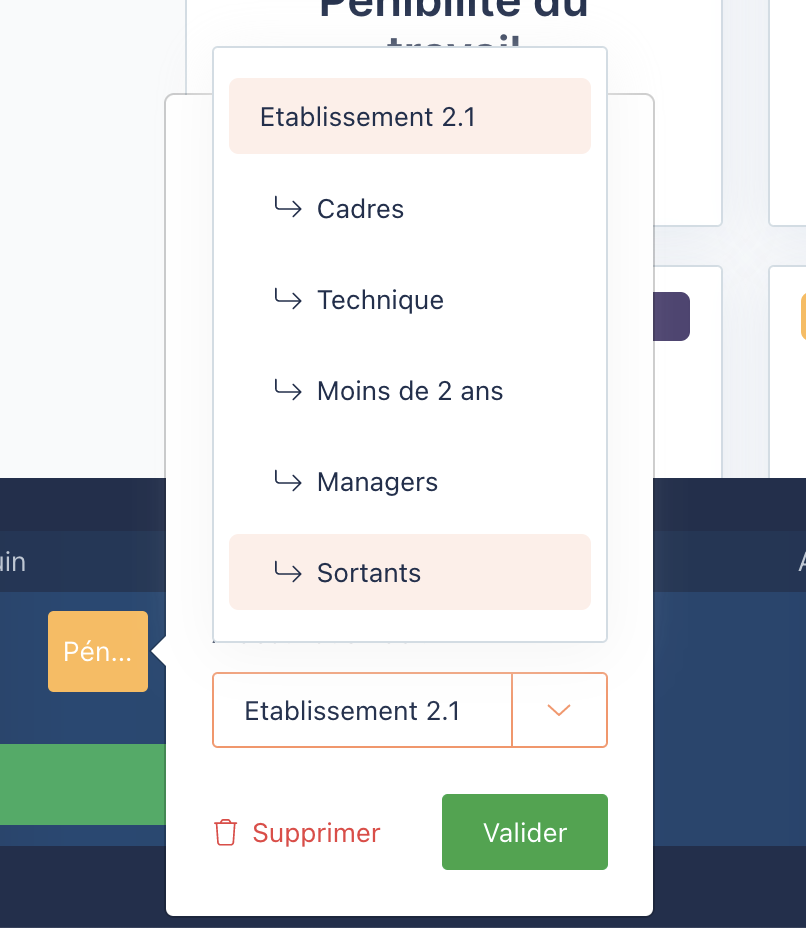Click the red trash can icon
Screen dimensions: 806x928
[226, 833]
